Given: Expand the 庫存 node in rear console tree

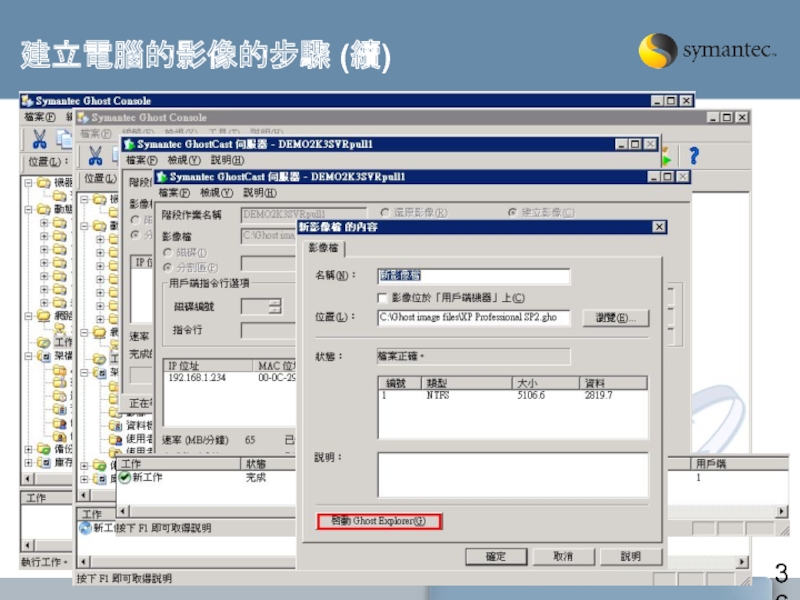Looking at the screenshot, I should point(29,462).
